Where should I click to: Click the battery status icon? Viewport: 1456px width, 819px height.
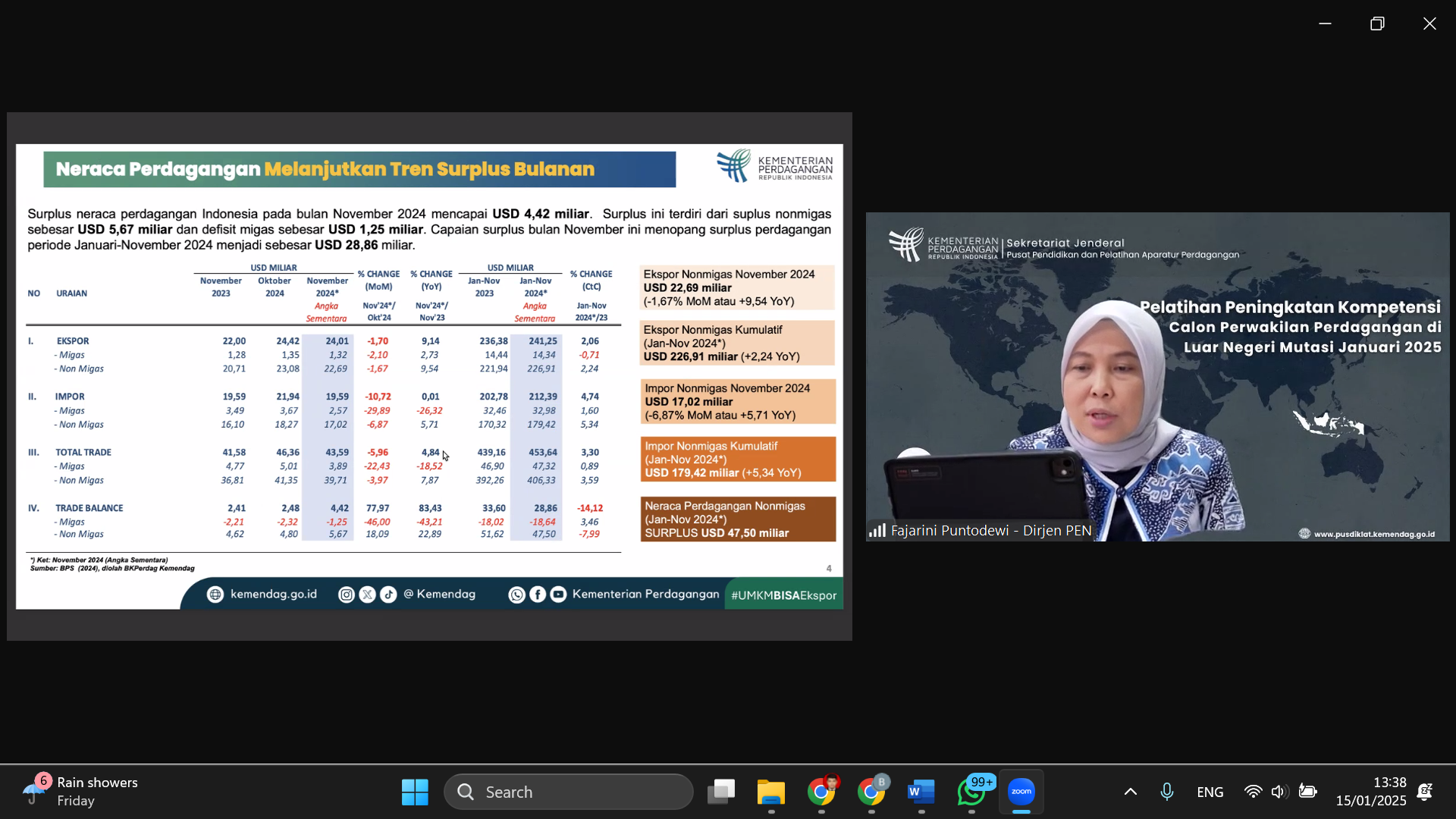pos(1307,792)
